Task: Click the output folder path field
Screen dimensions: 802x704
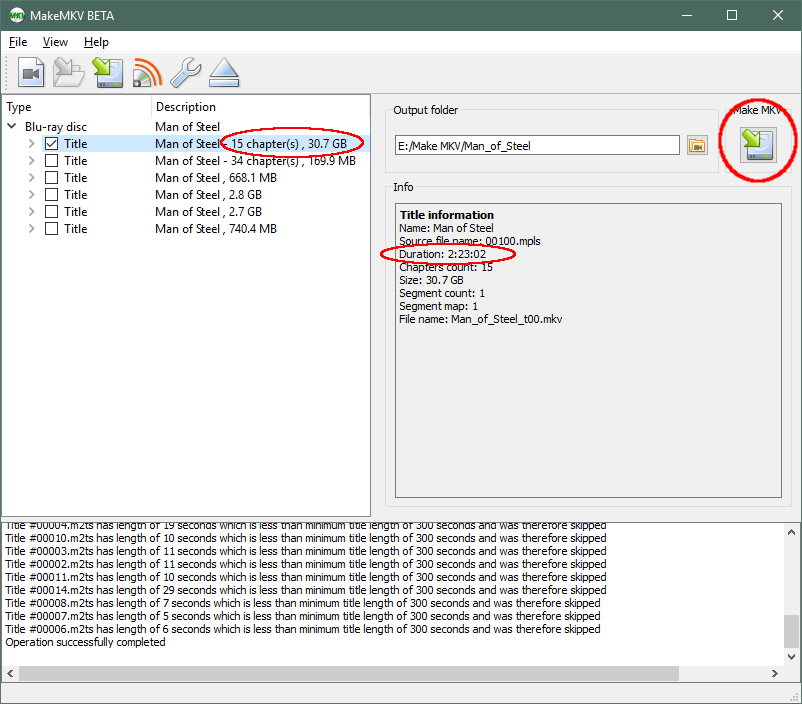Action: 537,146
